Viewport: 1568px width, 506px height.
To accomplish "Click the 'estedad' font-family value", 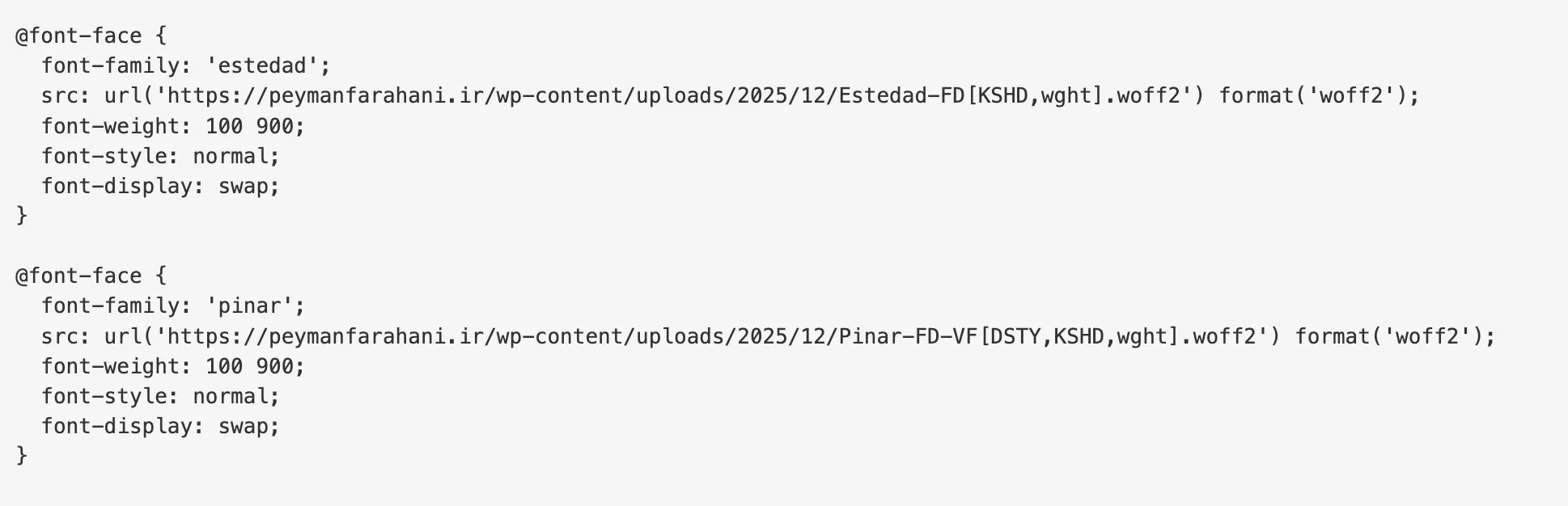I will pyautogui.click(x=267, y=65).
